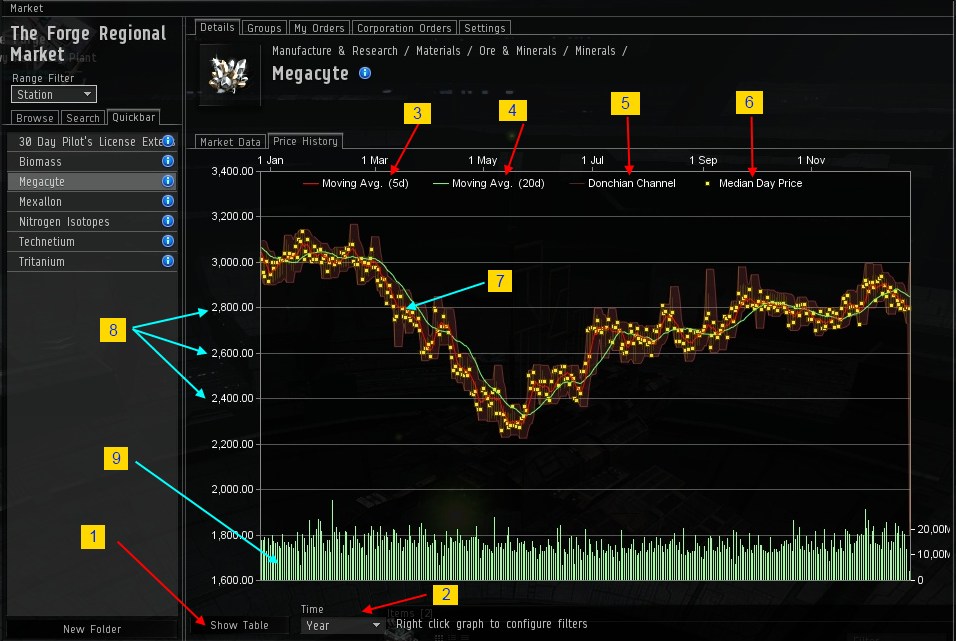Select the Price History tab
The image size is (956, 641).
point(305,141)
